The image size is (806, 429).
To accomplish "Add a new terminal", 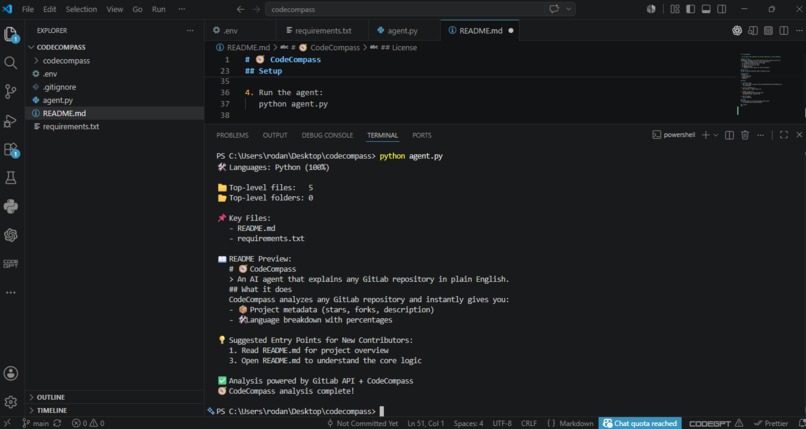I will click(705, 135).
